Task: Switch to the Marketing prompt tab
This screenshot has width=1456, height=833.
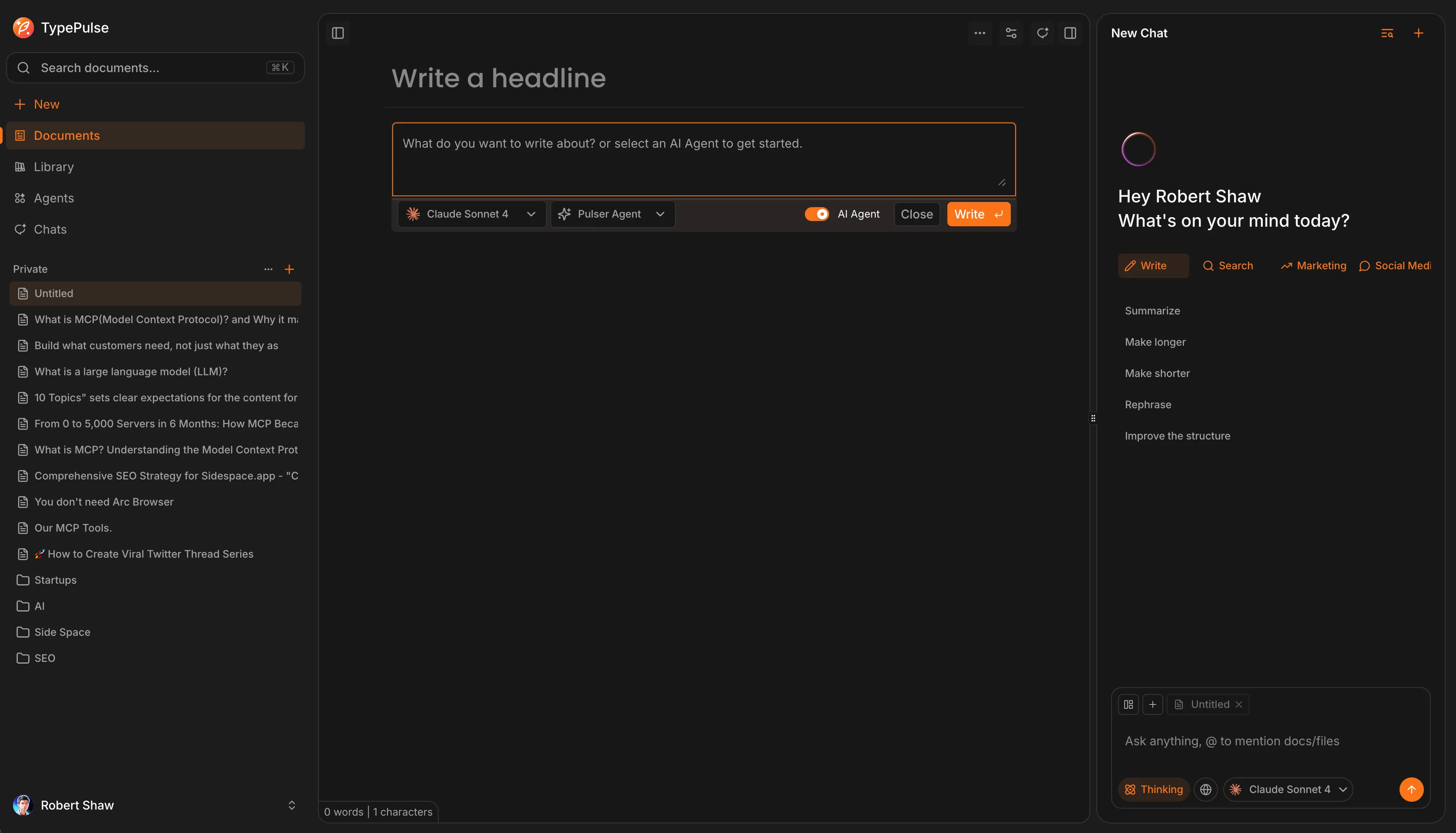Action: click(x=1314, y=265)
